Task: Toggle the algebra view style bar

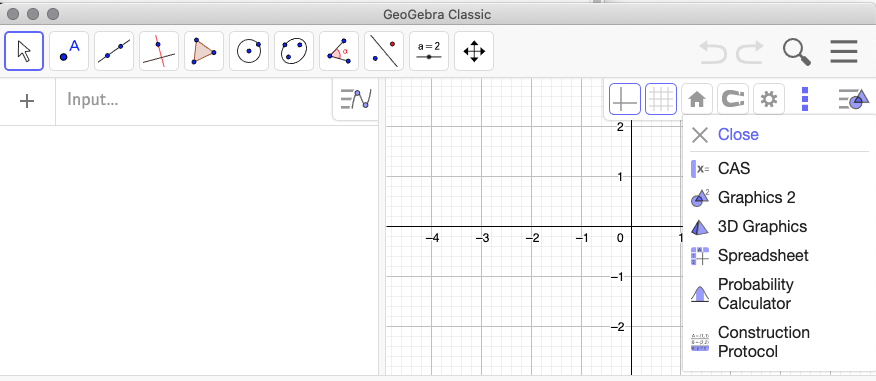Action: [x=356, y=99]
